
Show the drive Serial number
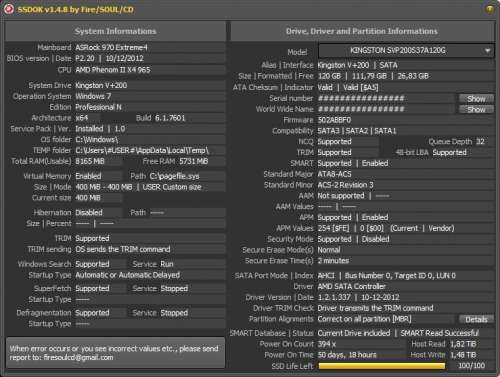tap(476, 99)
